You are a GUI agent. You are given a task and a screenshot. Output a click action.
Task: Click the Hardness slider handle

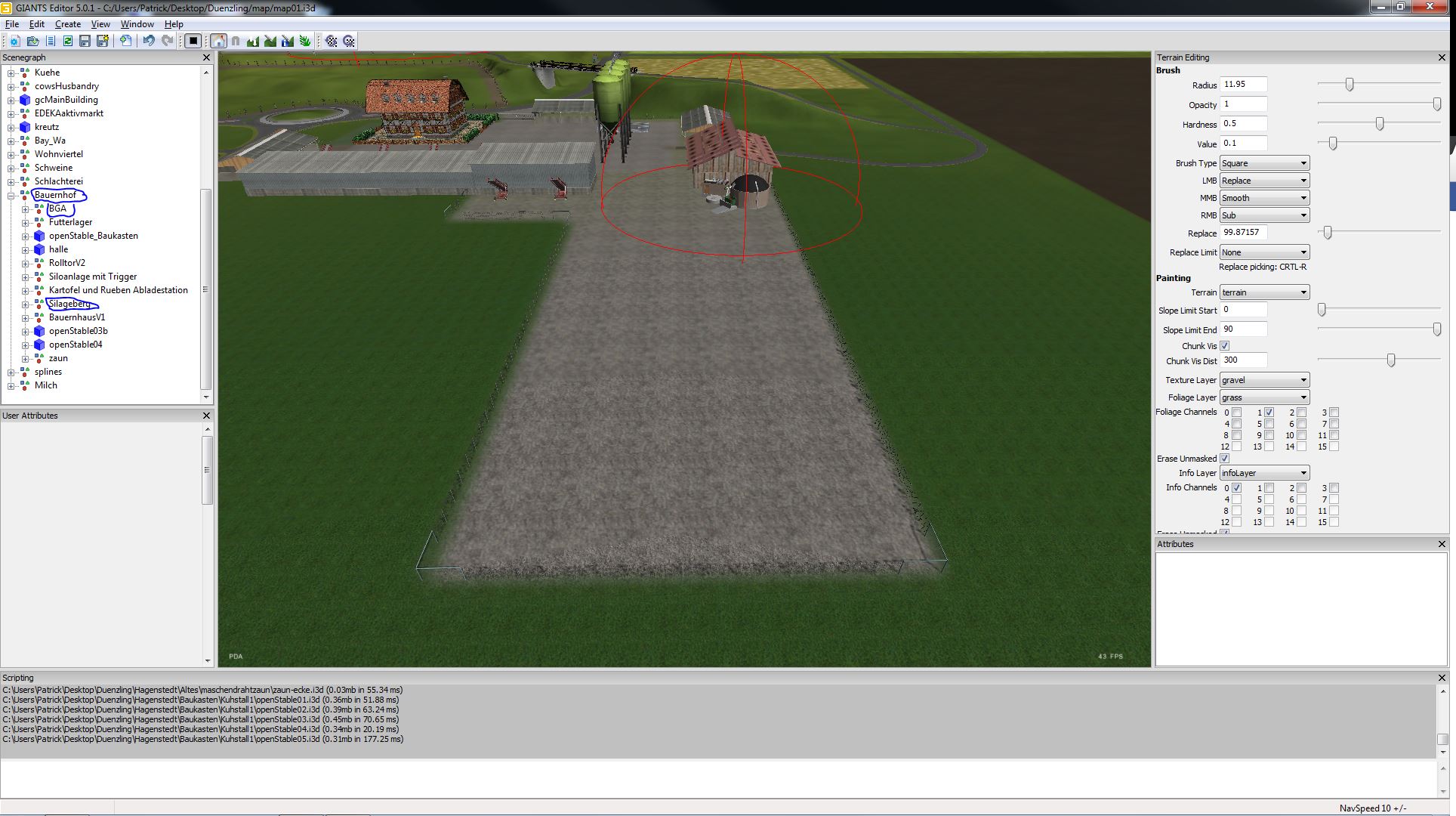1380,124
